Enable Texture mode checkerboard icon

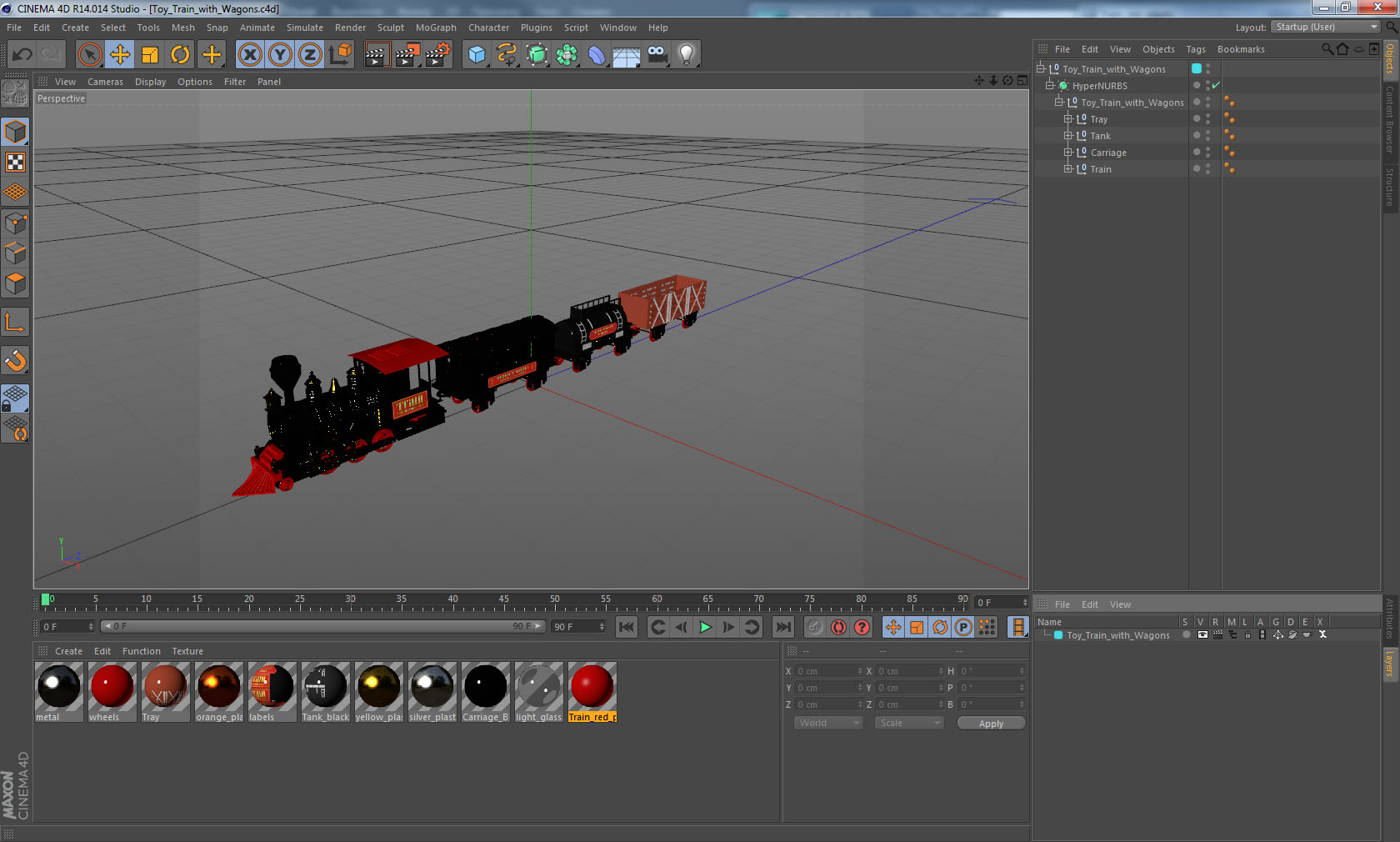(16, 162)
